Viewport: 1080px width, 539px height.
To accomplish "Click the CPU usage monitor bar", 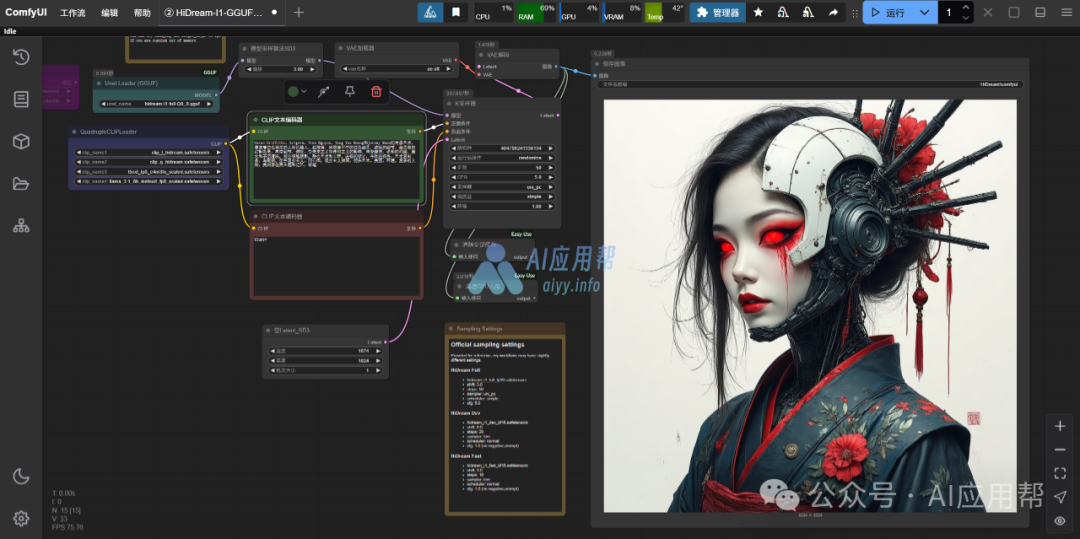I will pos(494,12).
